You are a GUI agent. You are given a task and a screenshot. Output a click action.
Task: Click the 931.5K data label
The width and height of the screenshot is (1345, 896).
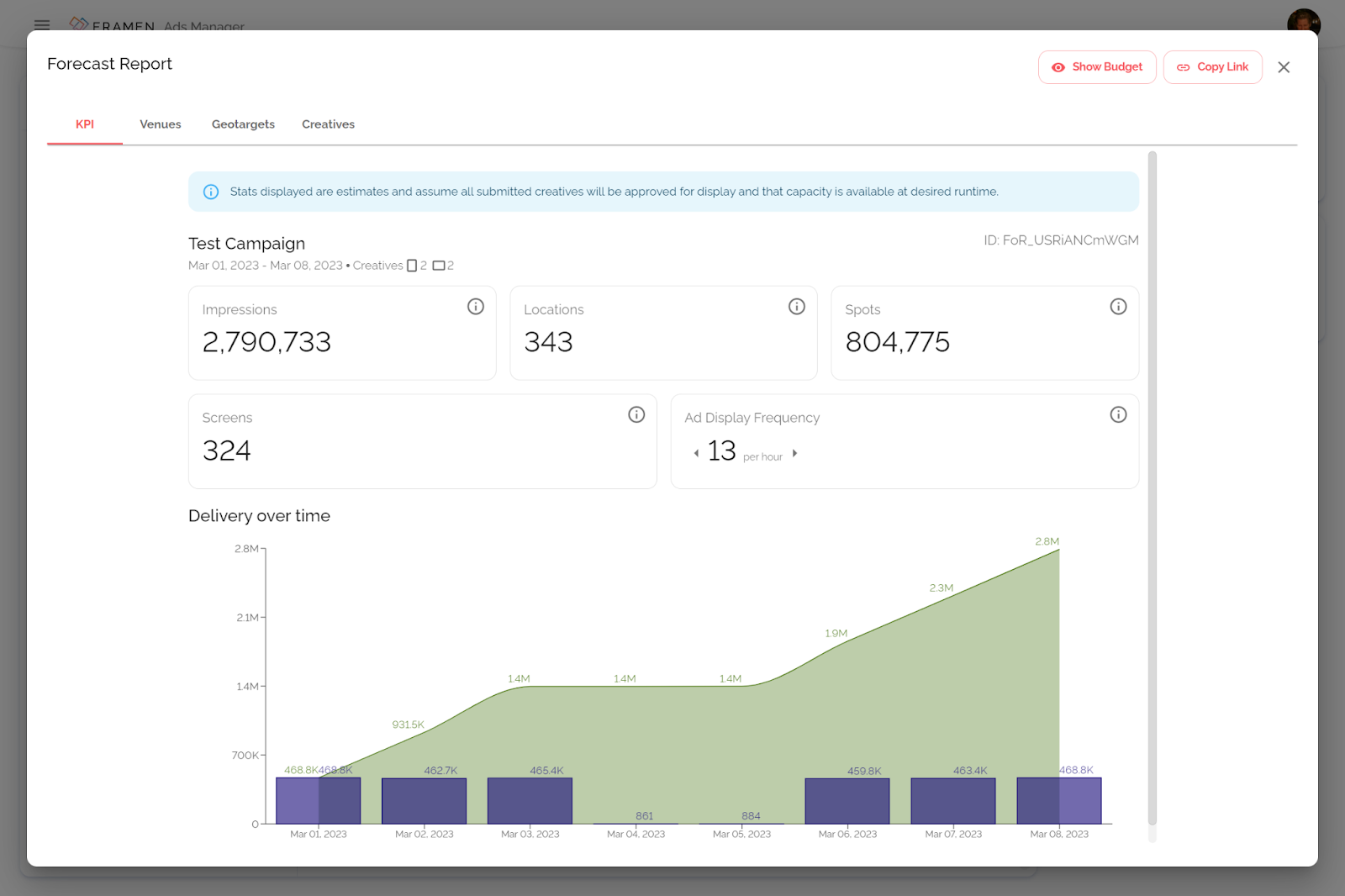tap(408, 725)
